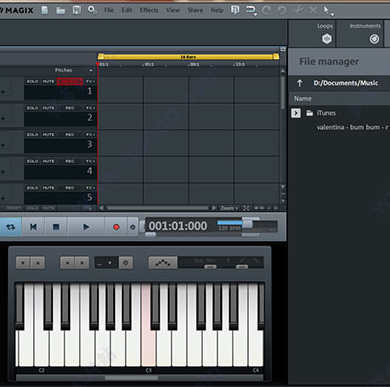Click the tempo BPM slider handle

click(247, 223)
